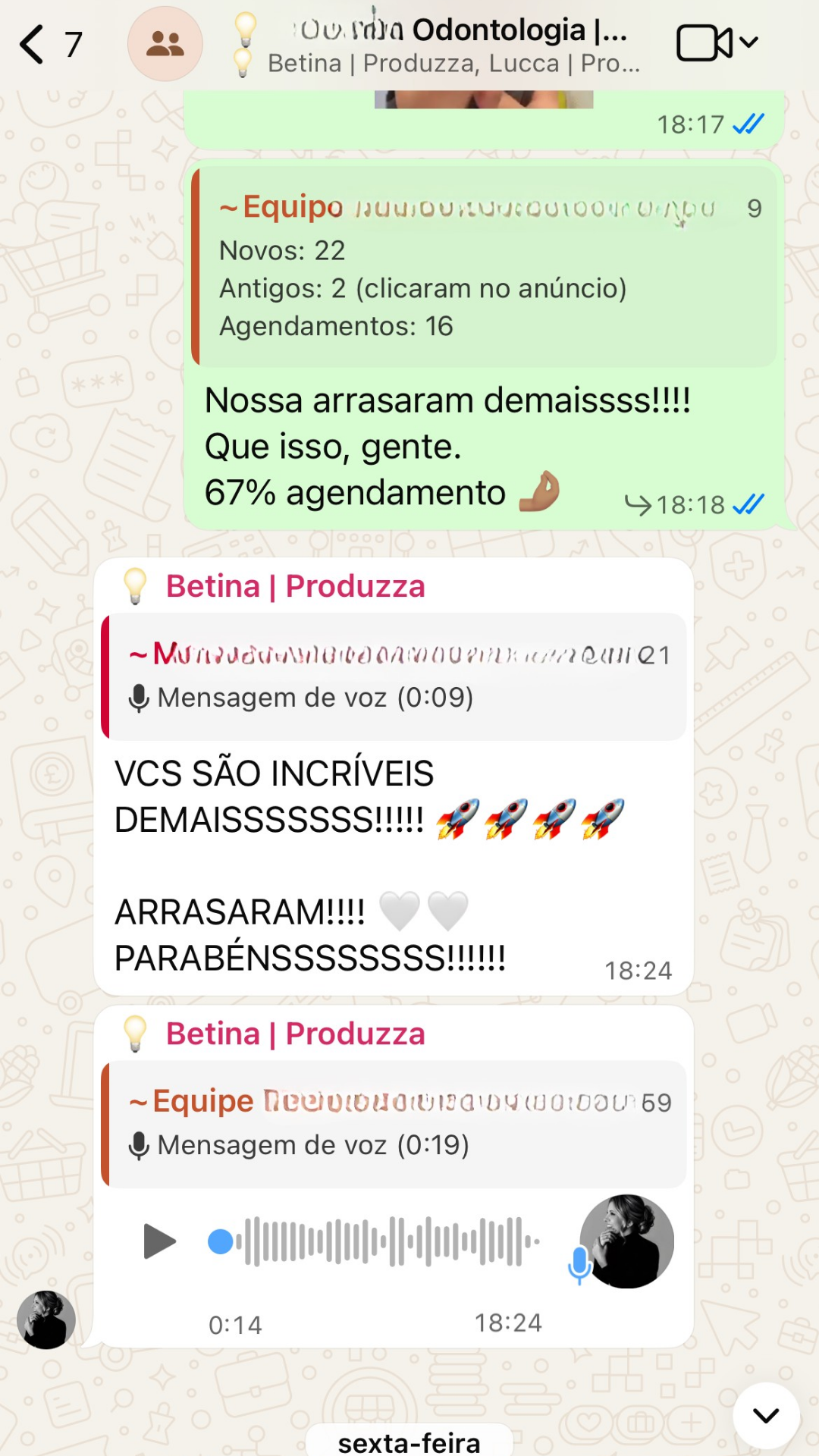Open quoted Equipe message with Novos: 22
819x1456 pixels.
point(485,266)
